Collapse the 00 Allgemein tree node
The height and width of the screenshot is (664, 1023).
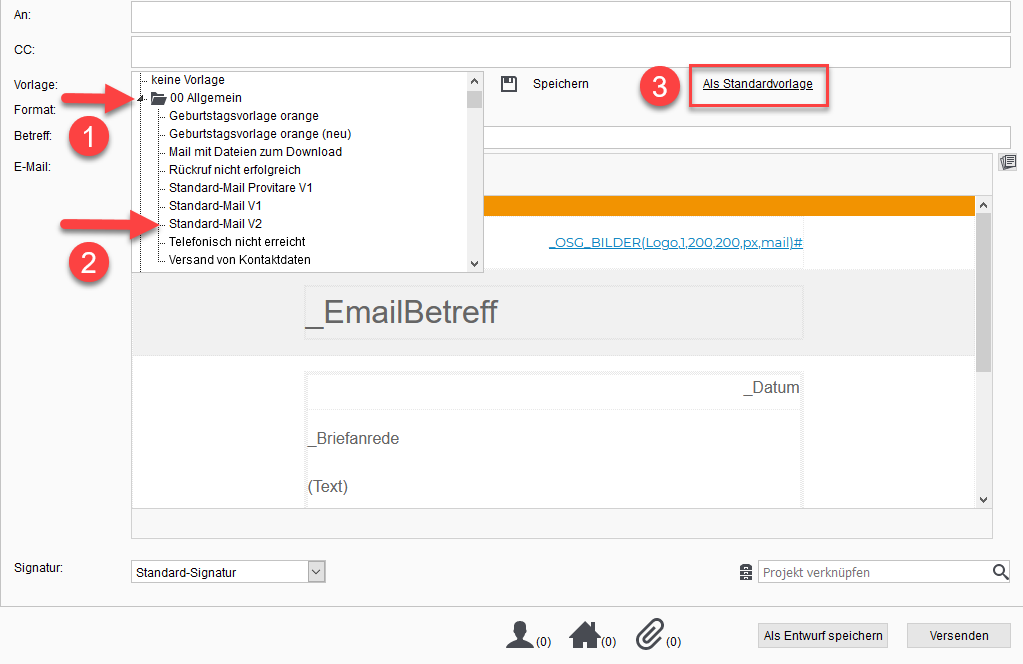coord(142,99)
